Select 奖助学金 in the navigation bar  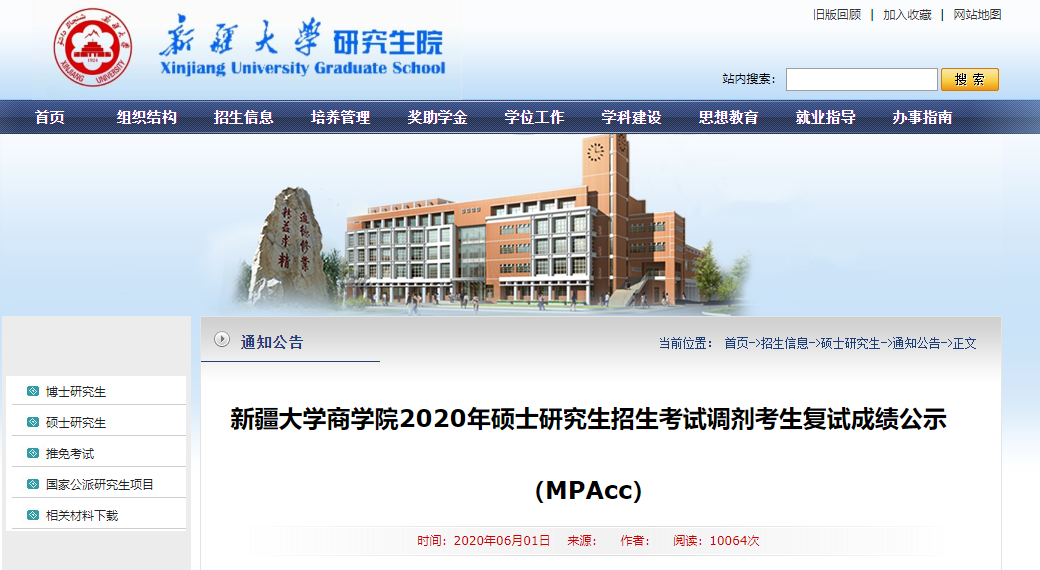coord(437,118)
